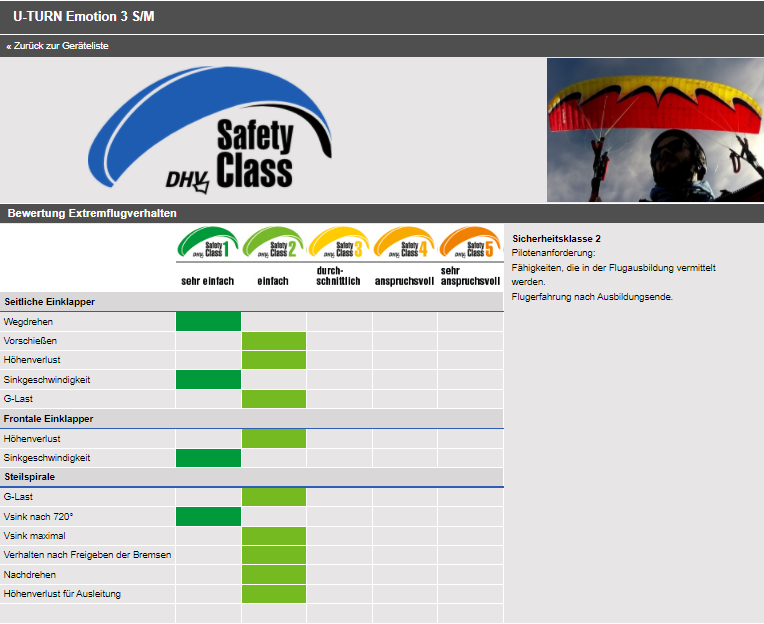This screenshot has width=764, height=624.
Task: Click the light green Vorschießen rating cell
Action: tap(274, 341)
